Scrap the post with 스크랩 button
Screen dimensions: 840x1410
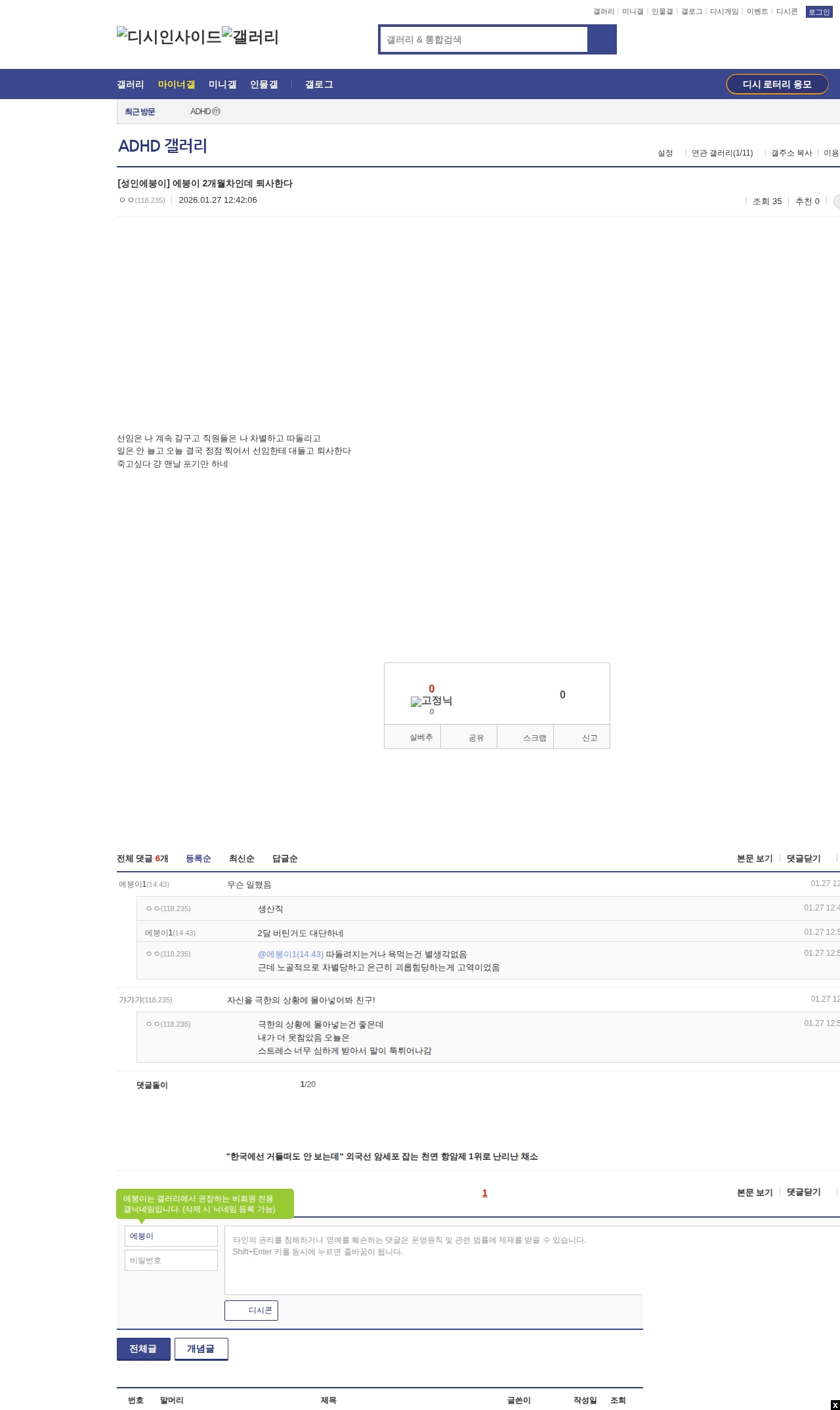point(526,737)
